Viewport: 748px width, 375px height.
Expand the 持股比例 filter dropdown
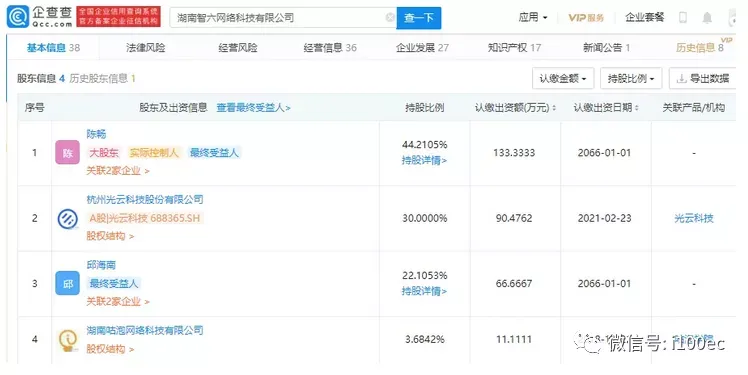point(631,78)
